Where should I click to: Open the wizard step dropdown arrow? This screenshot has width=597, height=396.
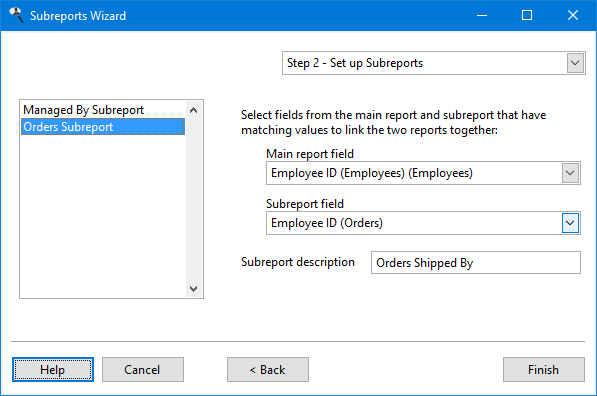click(575, 63)
